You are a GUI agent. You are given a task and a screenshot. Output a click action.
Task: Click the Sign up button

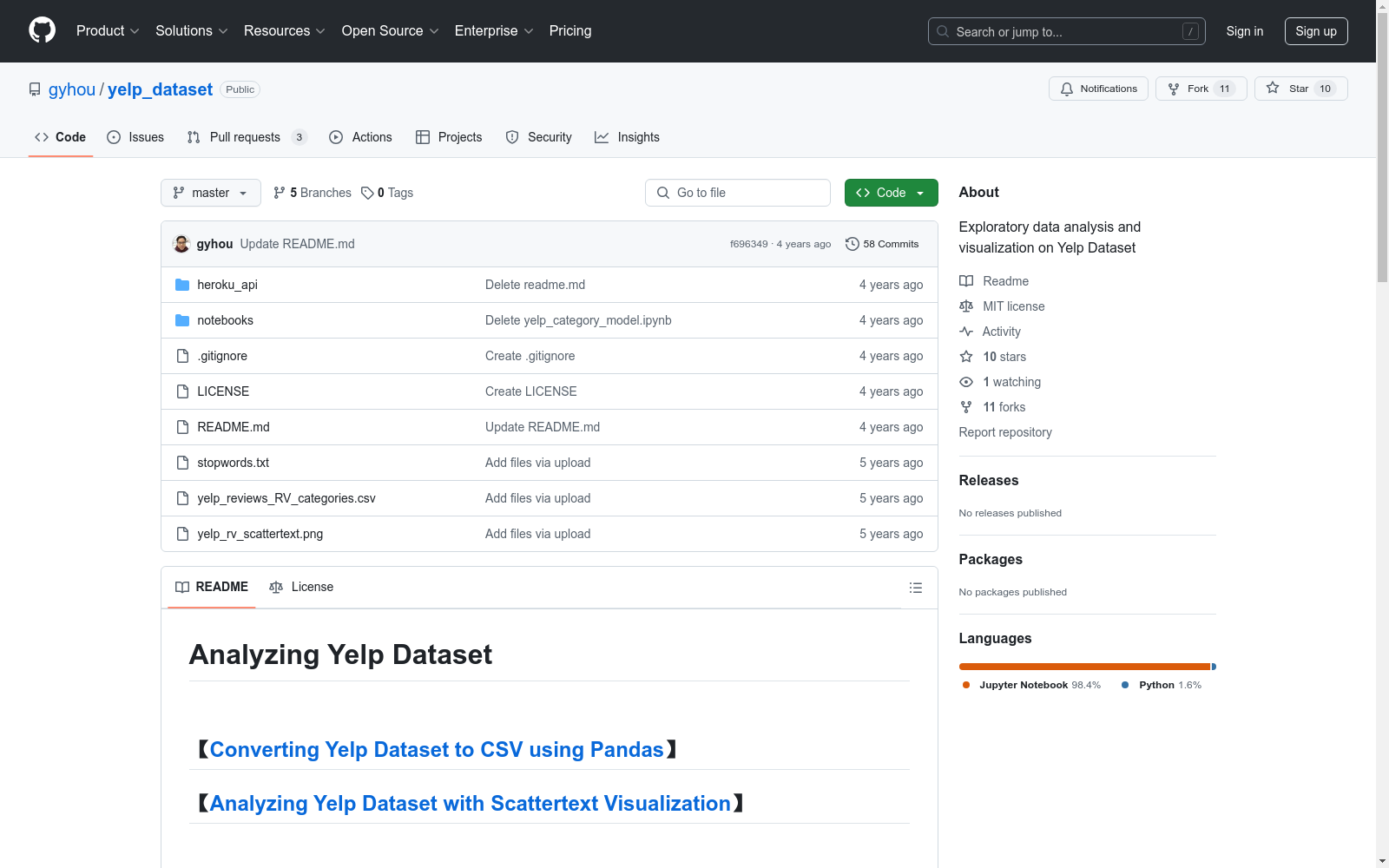[x=1316, y=31]
